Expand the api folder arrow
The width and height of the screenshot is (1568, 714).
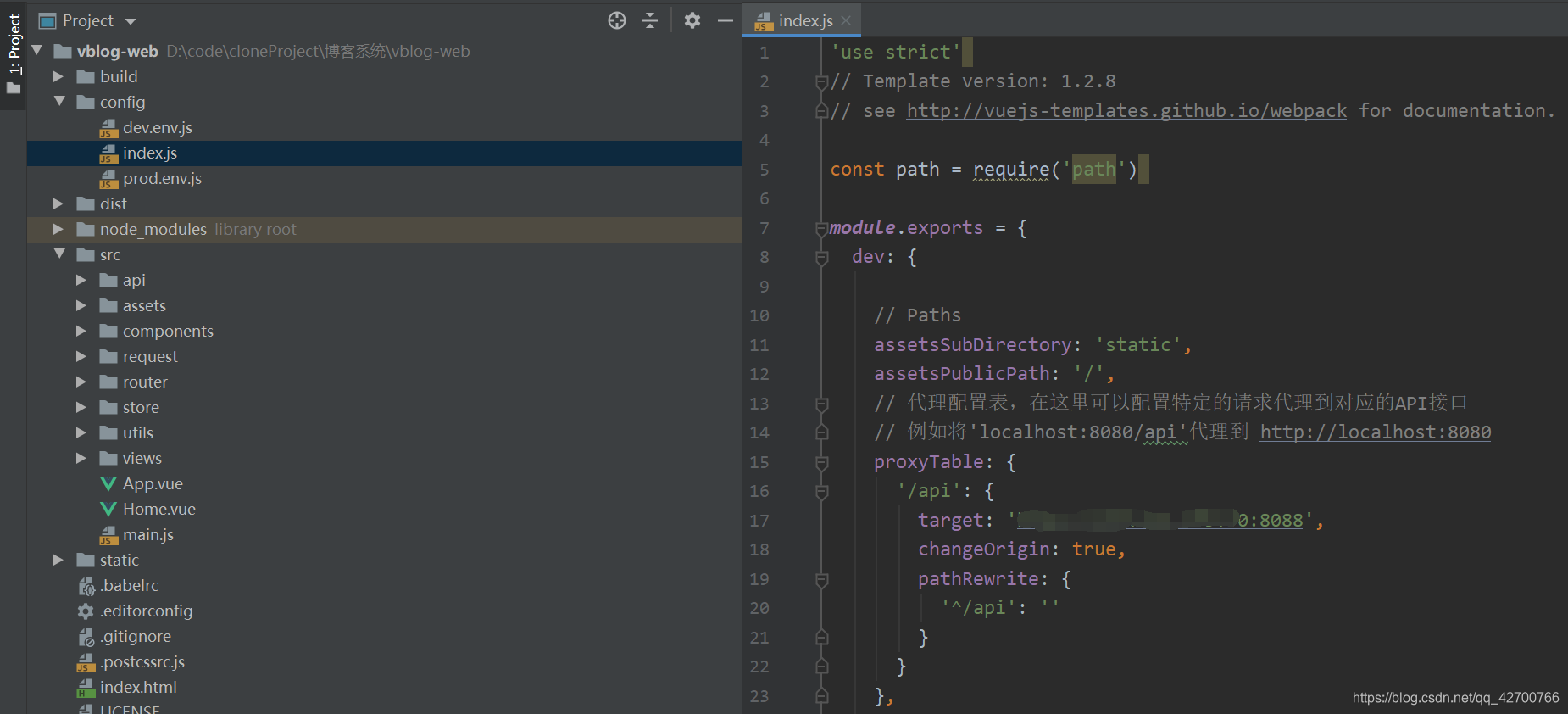tap(81, 280)
